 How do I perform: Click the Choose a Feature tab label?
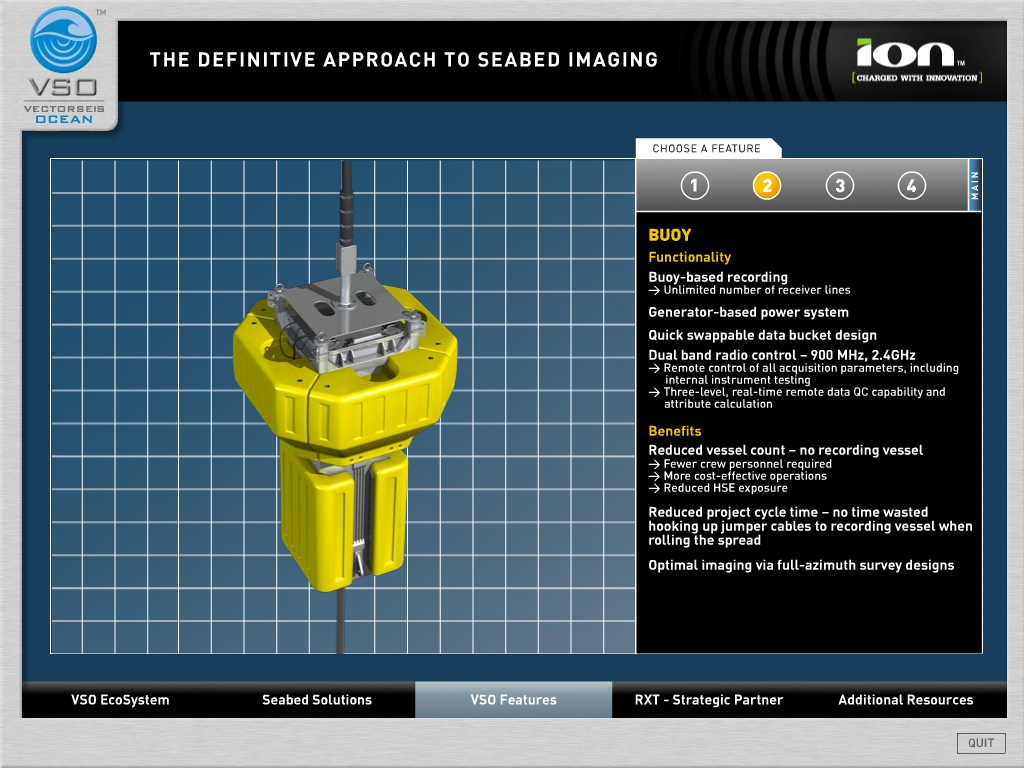click(x=707, y=149)
